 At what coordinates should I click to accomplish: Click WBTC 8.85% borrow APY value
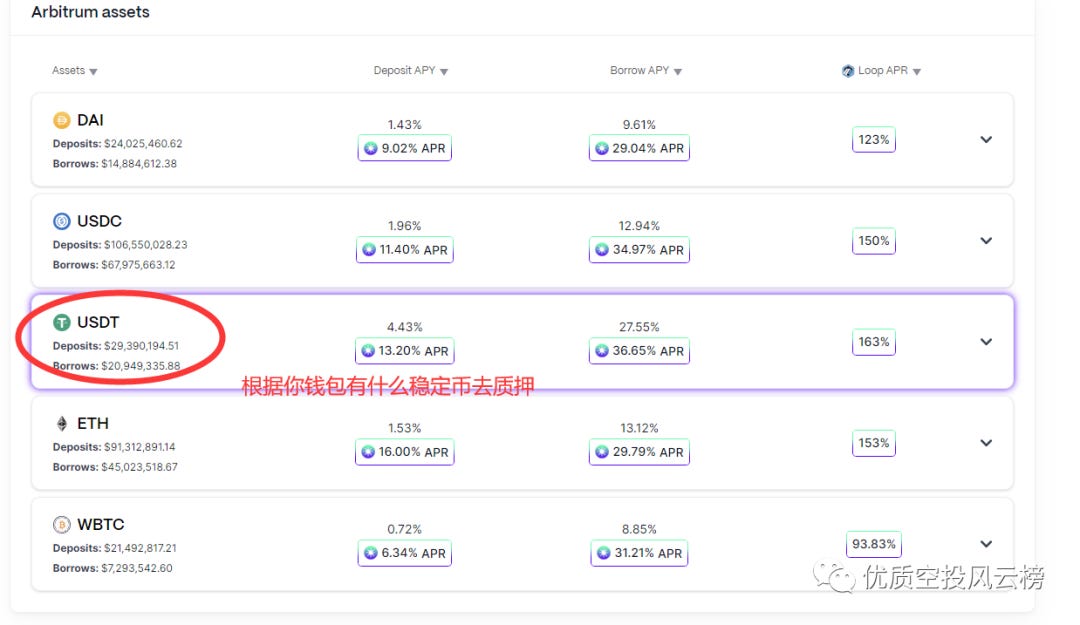pos(639,530)
